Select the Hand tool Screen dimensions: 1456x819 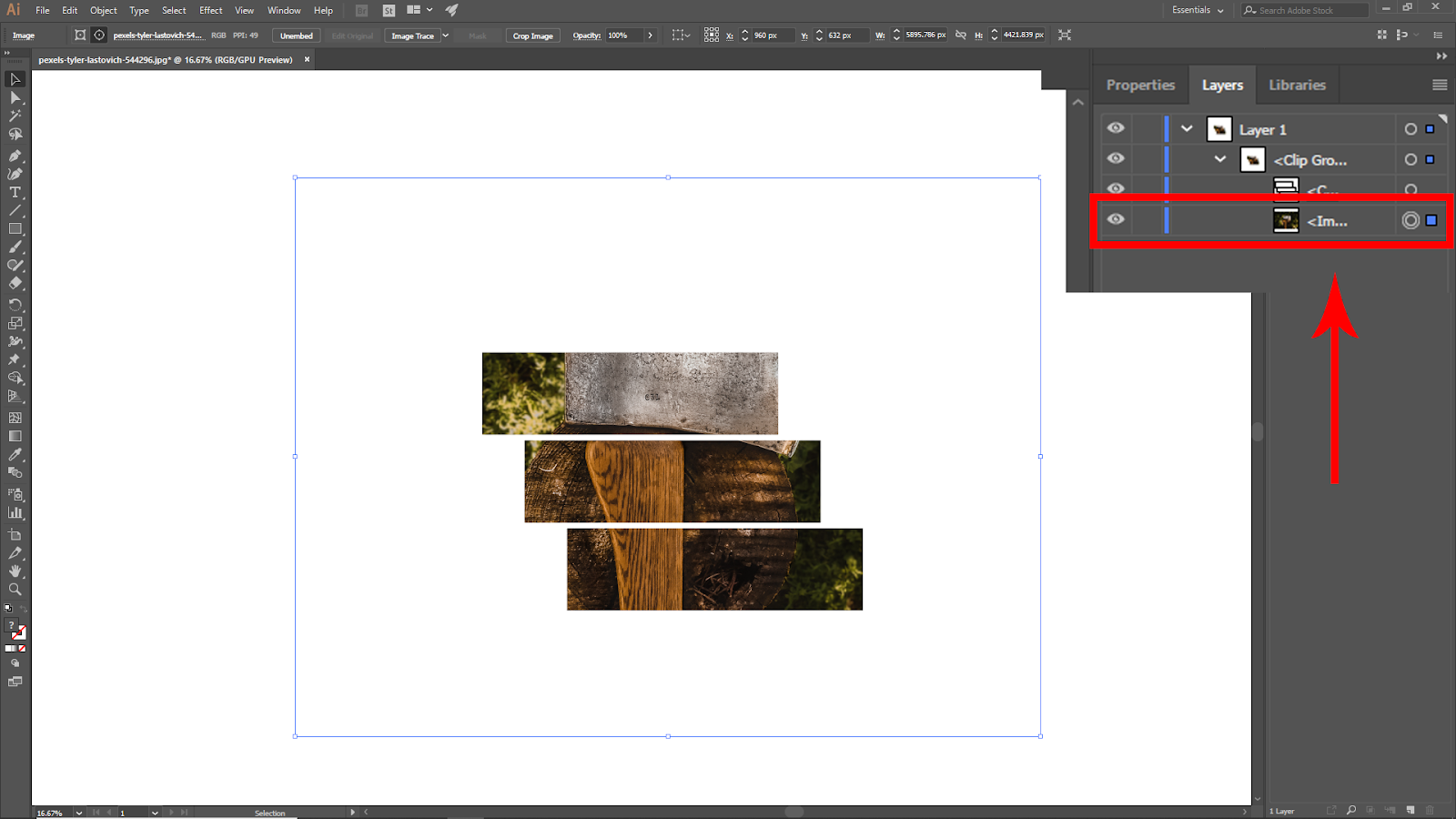point(15,571)
